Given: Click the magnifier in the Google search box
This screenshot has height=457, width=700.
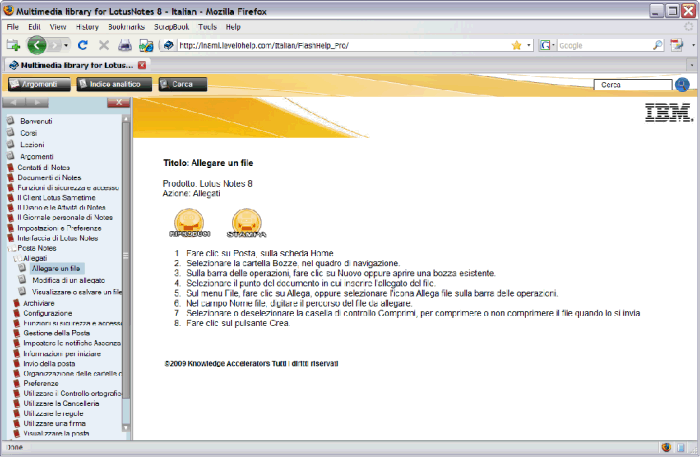Looking at the screenshot, I should pos(658,45).
